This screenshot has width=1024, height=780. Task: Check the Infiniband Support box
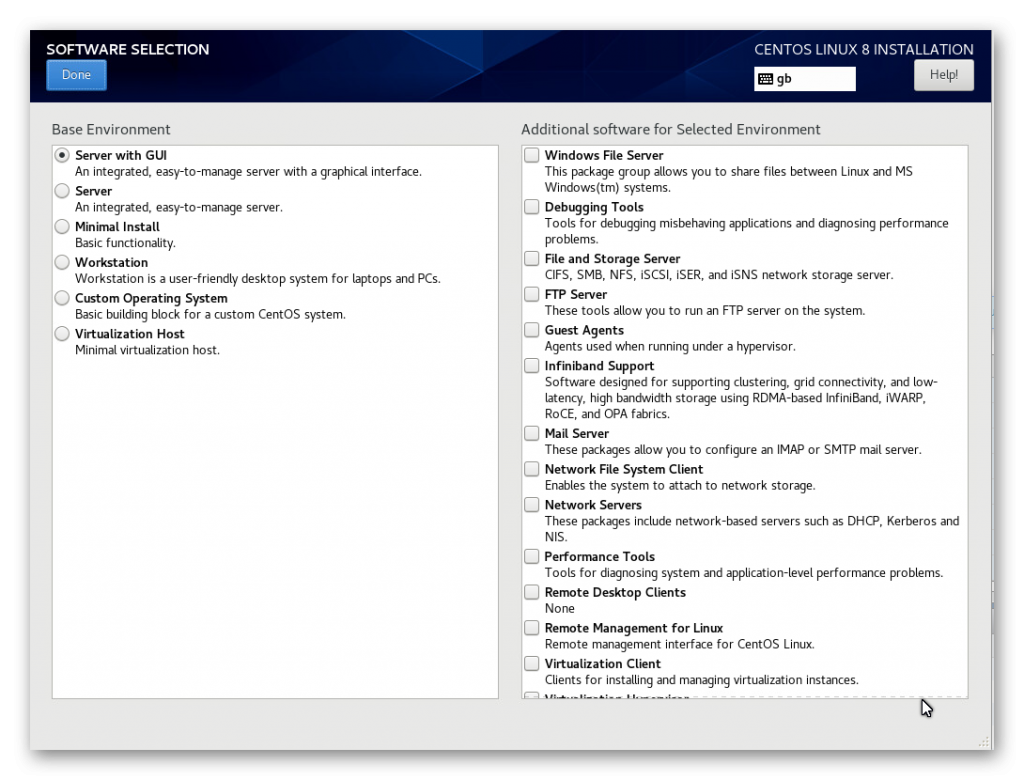[x=532, y=365]
